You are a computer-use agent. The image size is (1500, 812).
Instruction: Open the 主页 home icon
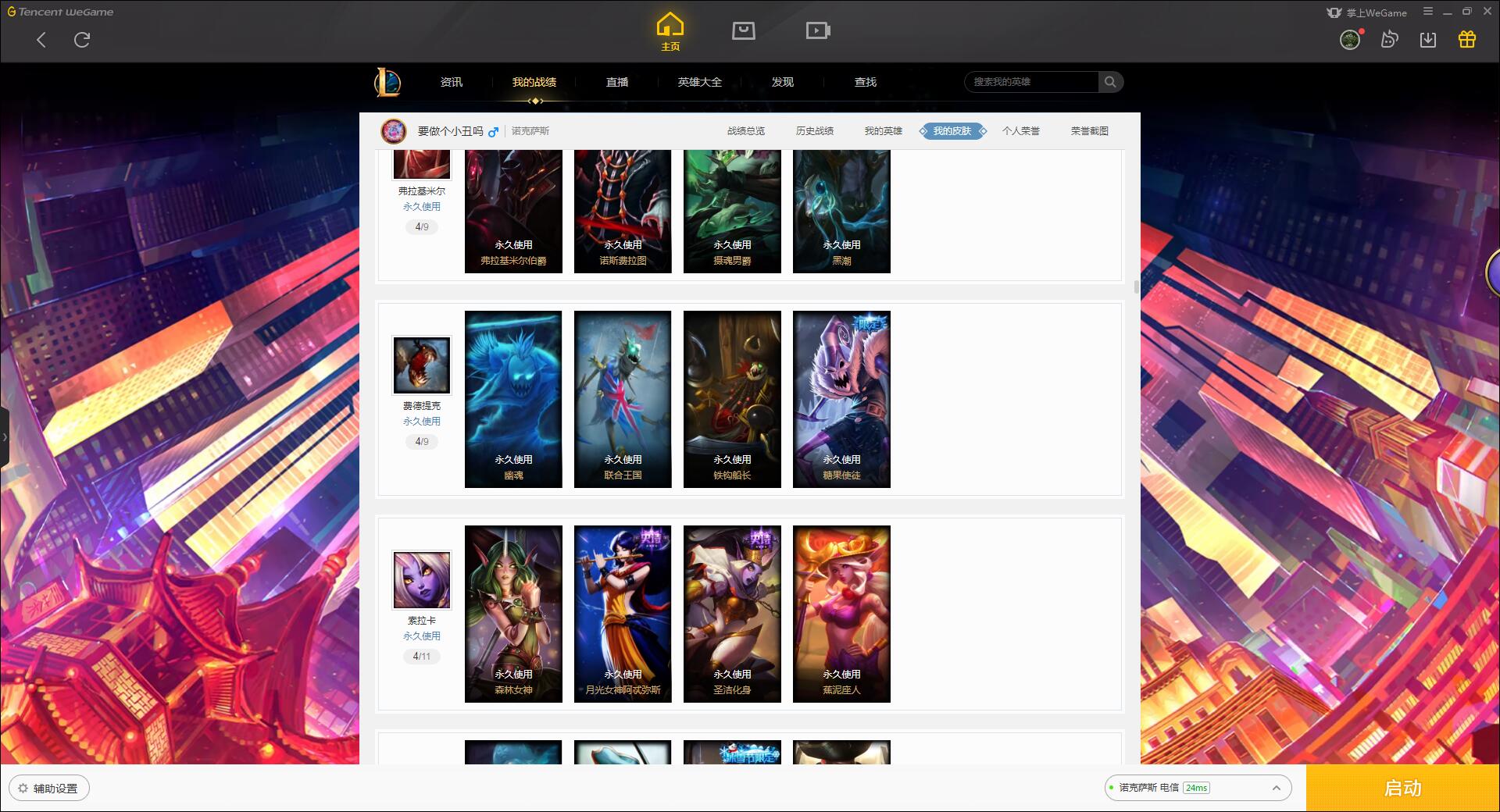(670, 32)
